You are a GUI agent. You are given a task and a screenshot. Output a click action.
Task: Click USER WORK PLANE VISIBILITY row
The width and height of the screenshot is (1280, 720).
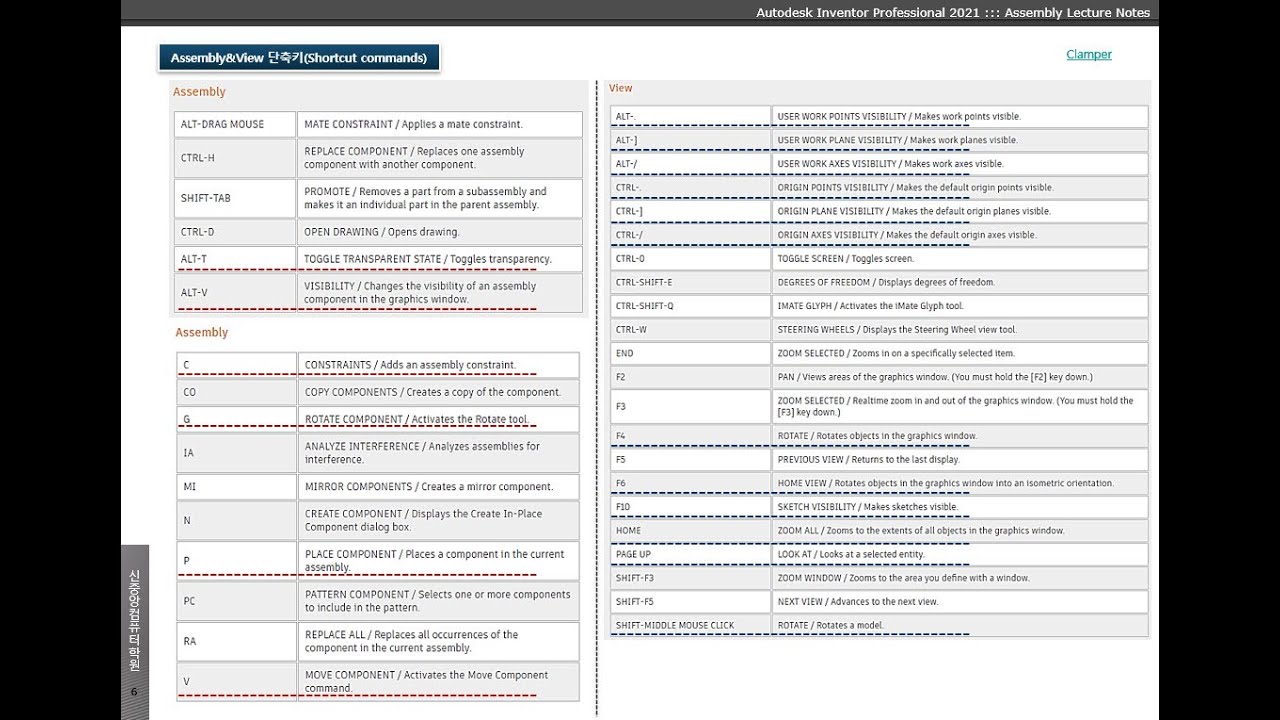[879, 140]
